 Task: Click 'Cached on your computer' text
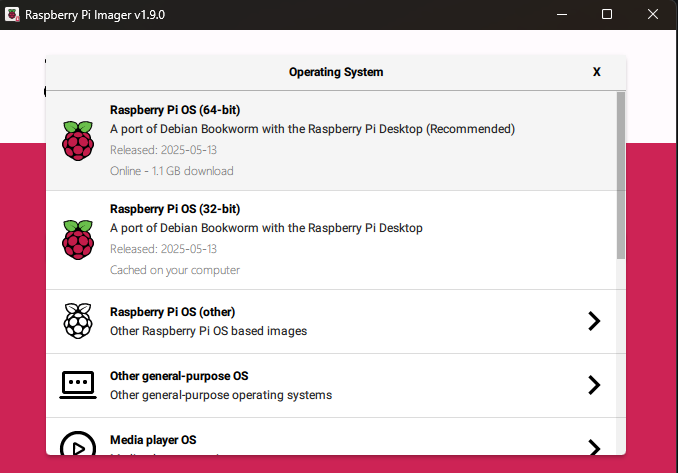pyautogui.click(x=175, y=270)
